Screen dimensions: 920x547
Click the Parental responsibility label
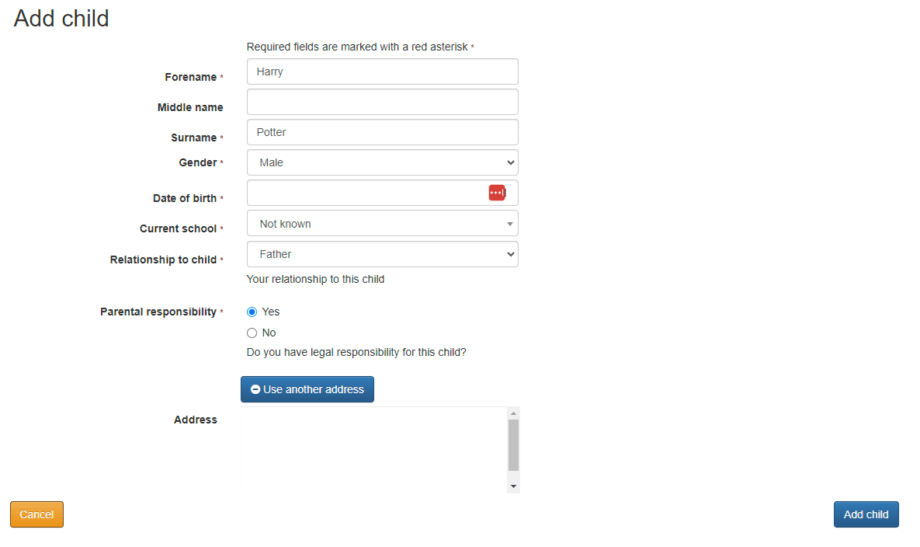pyautogui.click(x=158, y=312)
